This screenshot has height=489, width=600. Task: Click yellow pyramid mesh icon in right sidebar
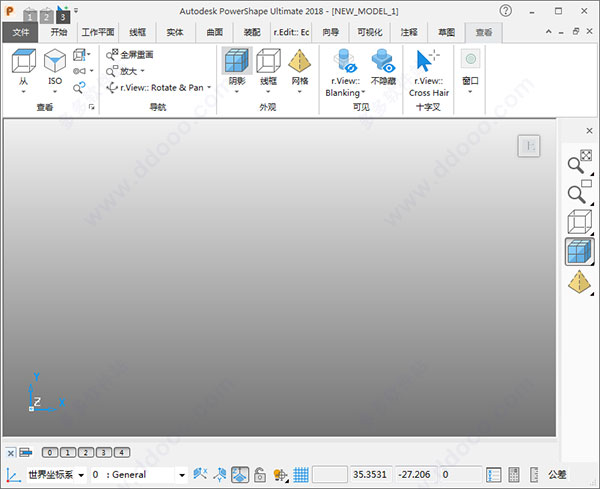coord(580,282)
